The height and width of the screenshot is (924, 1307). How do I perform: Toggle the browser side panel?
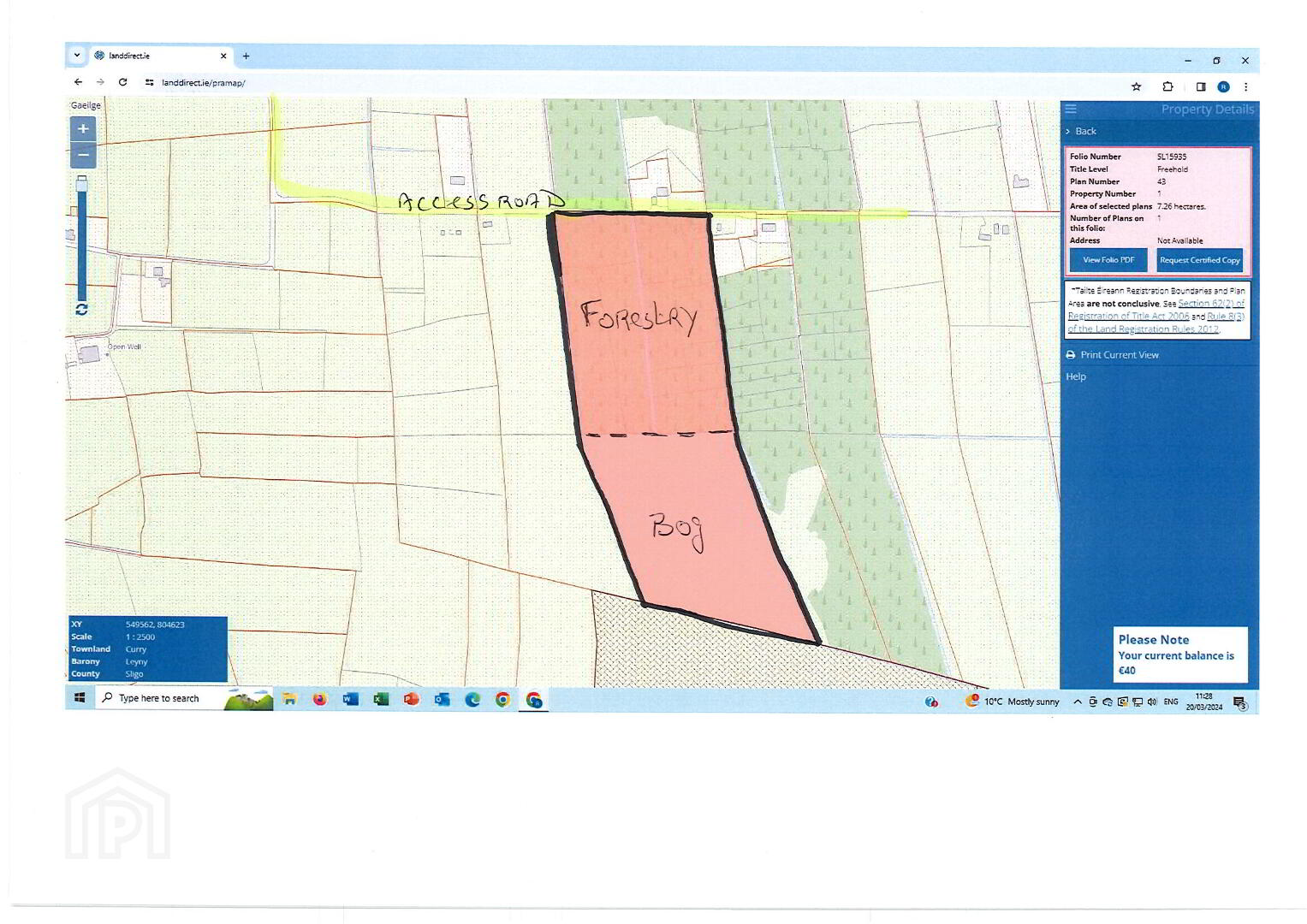[1200, 86]
